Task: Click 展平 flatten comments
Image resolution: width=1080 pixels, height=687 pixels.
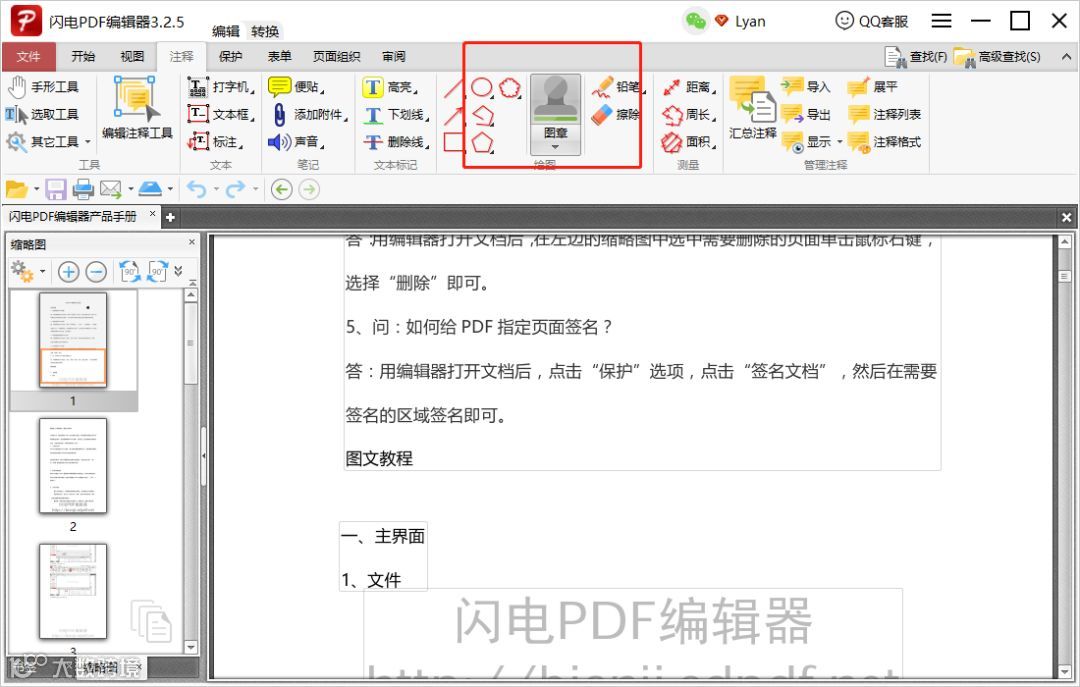Action: [x=873, y=87]
